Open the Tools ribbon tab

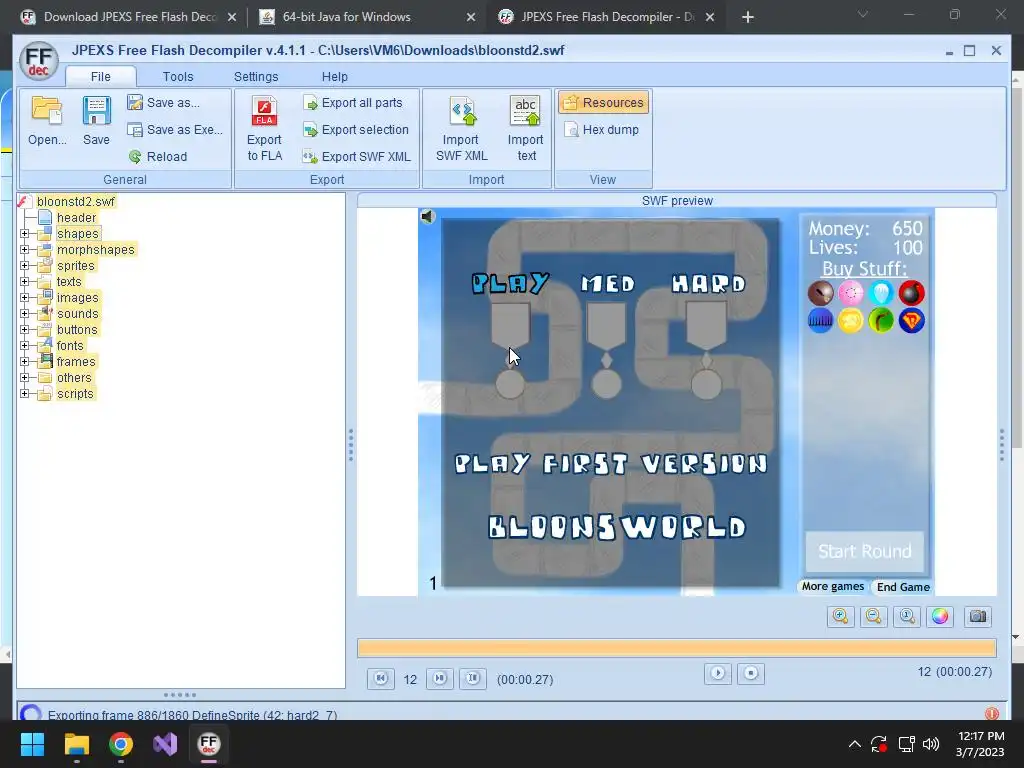tap(178, 76)
